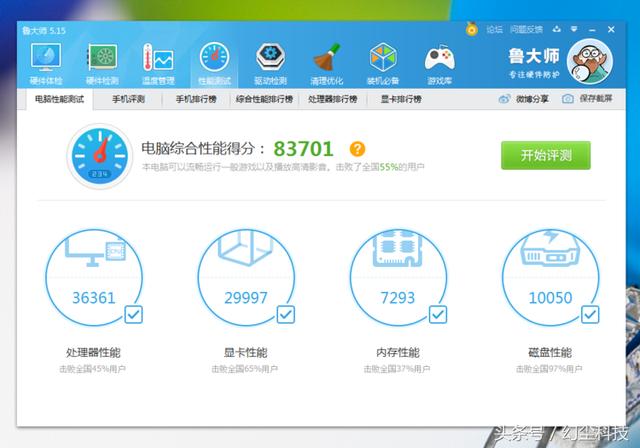Open the 硬件检测 hardware detection icon
The height and width of the screenshot is (448, 640).
[102, 64]
